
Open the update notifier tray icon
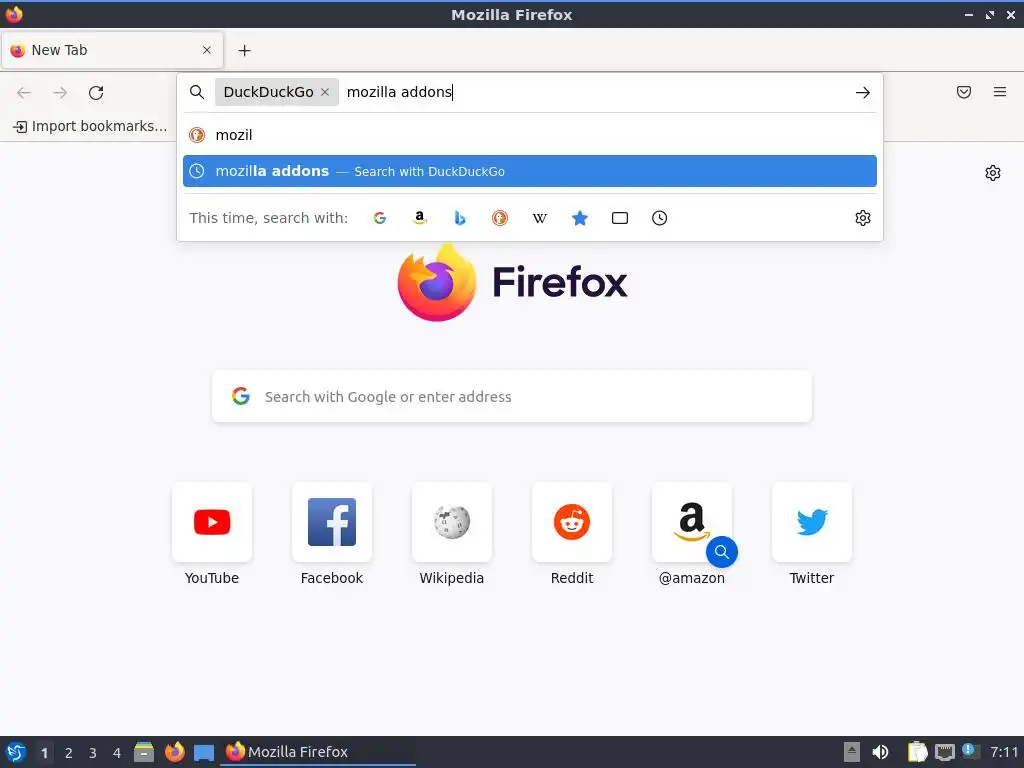point(970,751)
